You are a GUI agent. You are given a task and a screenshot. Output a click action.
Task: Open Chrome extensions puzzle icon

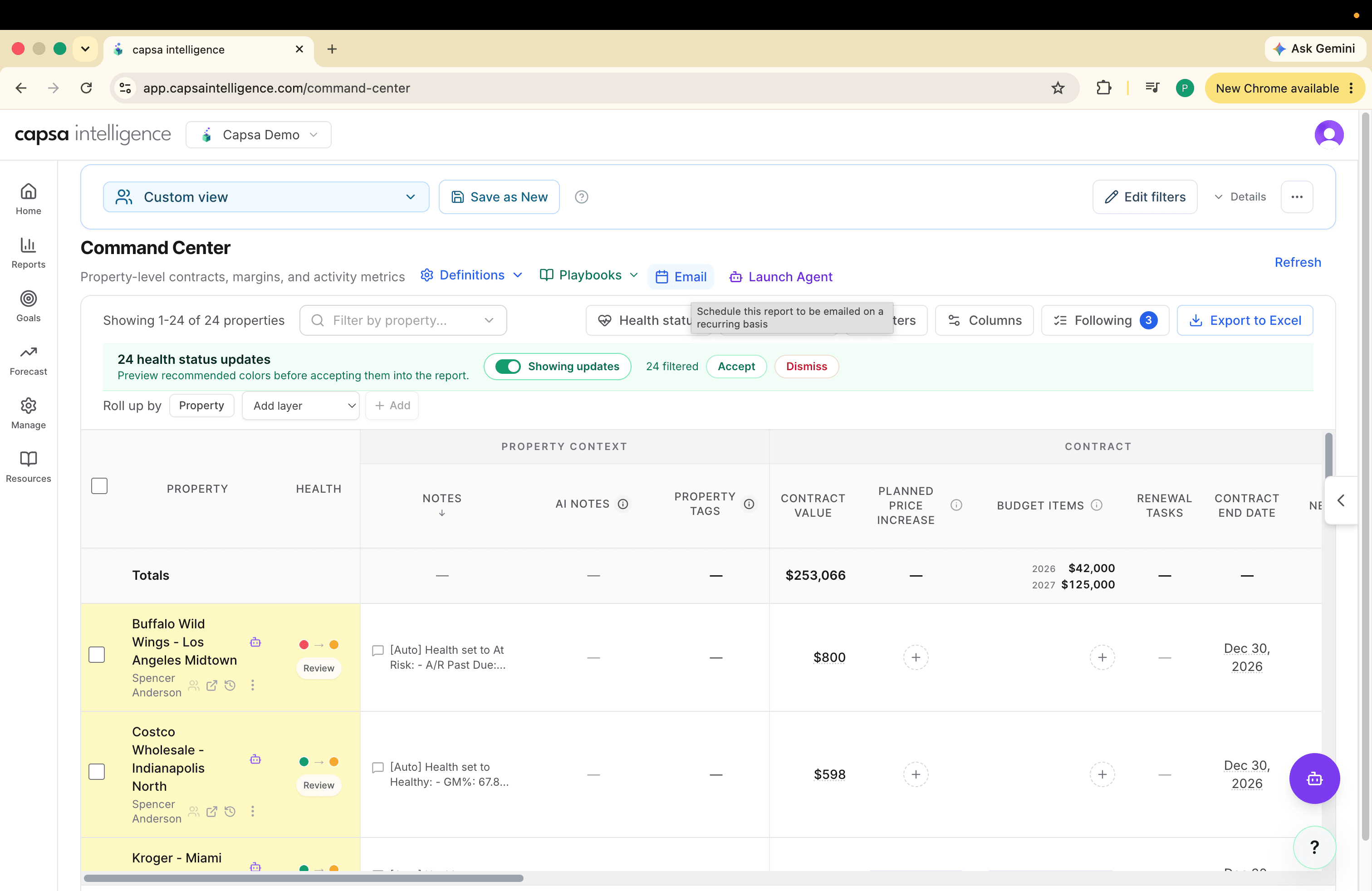click(x=1103, y=88)
